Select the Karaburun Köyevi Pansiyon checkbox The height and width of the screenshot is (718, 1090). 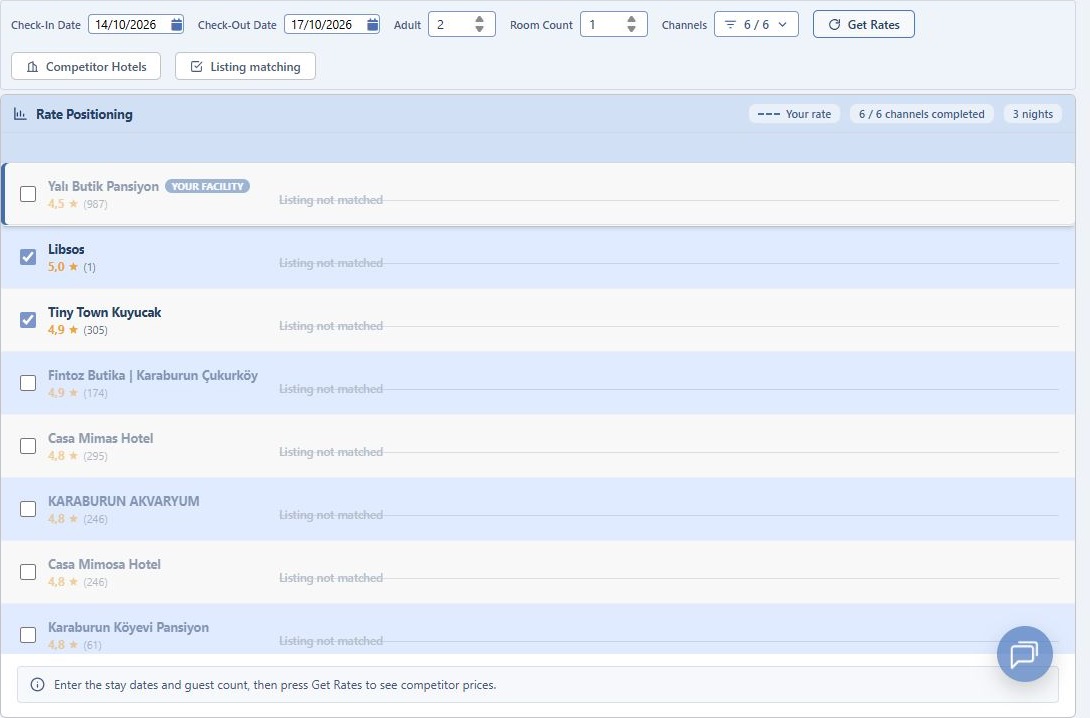(x=28, y=635)
